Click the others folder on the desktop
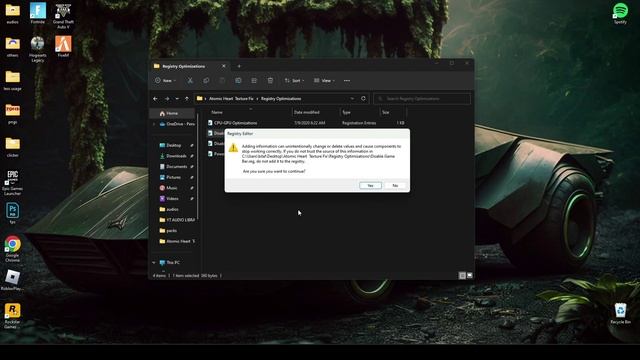640x360 pixels. 13,47
